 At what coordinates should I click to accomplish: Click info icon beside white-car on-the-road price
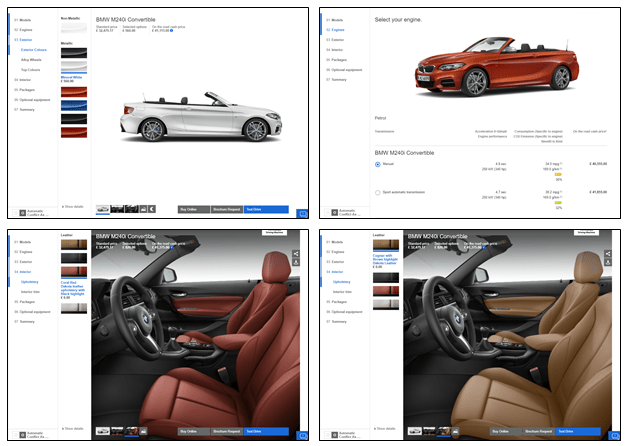coord(172,30)
